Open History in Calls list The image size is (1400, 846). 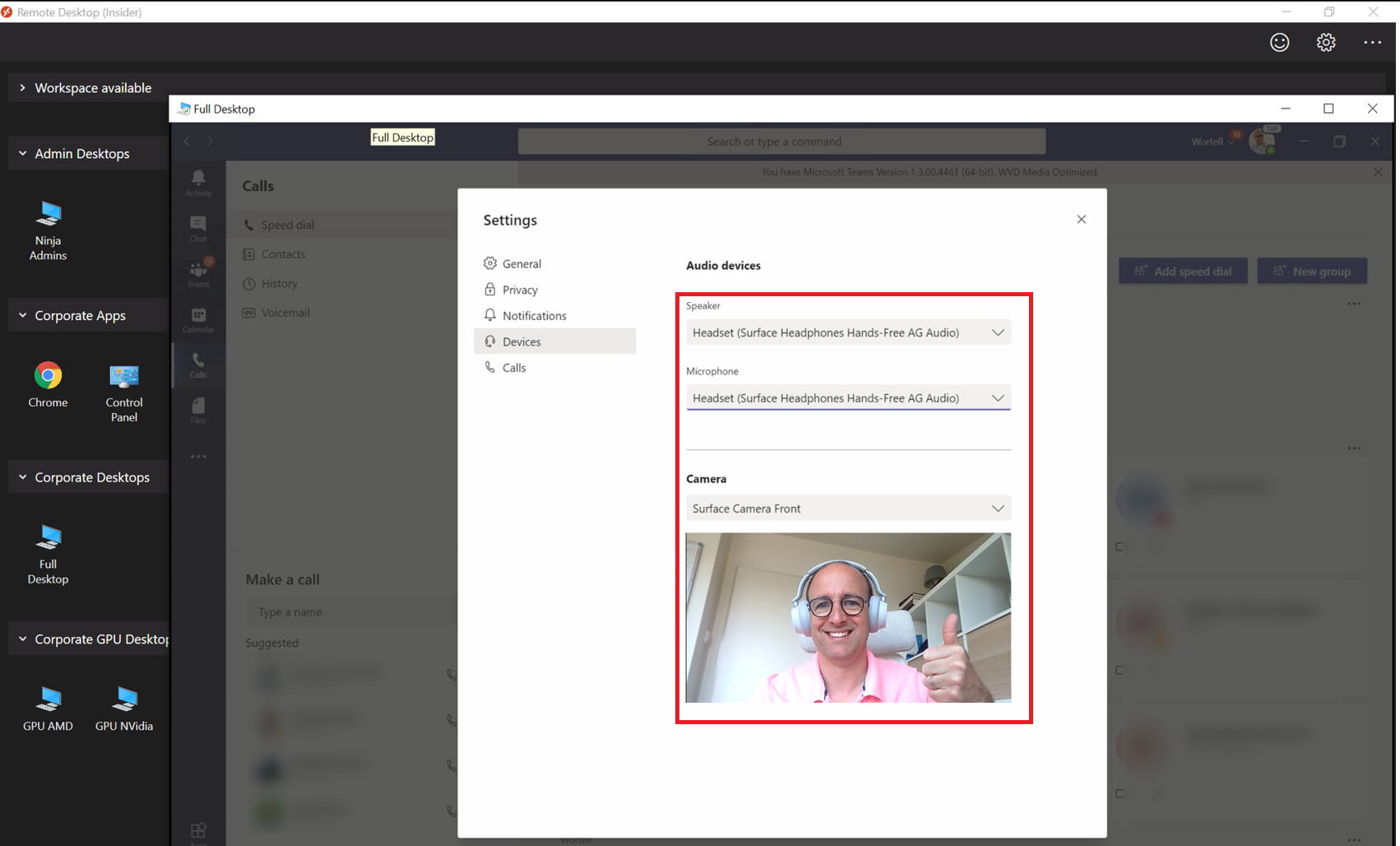pos(341,283)
